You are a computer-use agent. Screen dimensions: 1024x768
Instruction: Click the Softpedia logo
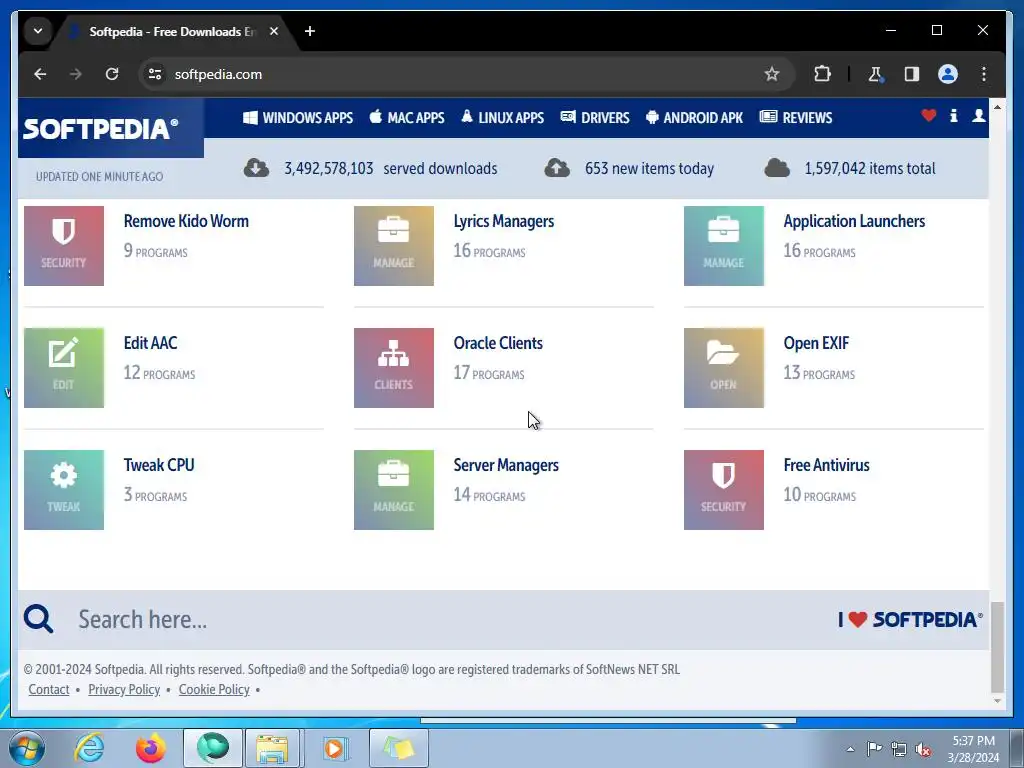(x=101, y=129)
